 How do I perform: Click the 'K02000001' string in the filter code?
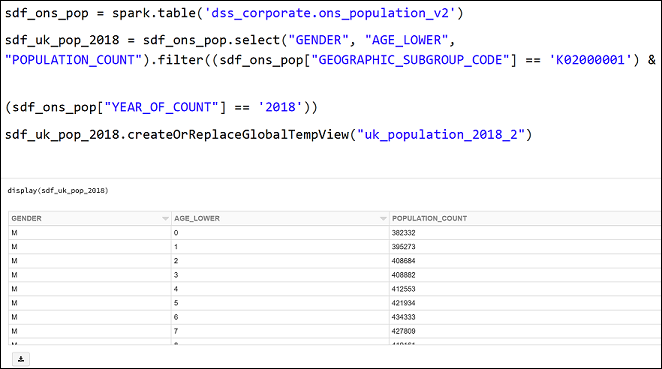click(590, 60)
